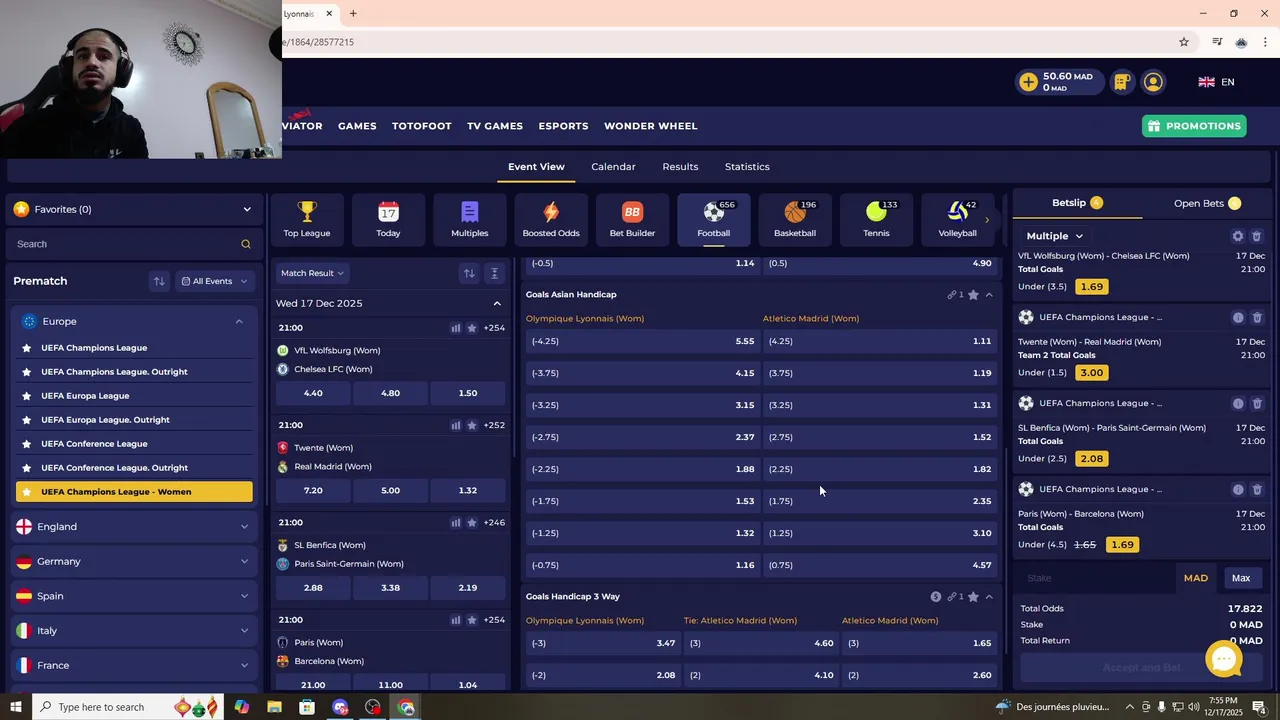Image resolution: width=1280 pixels, height=720 pixels.
Task: Open the bet history receipt icon
Action: pyautogui.click(x=1122, y=82)
